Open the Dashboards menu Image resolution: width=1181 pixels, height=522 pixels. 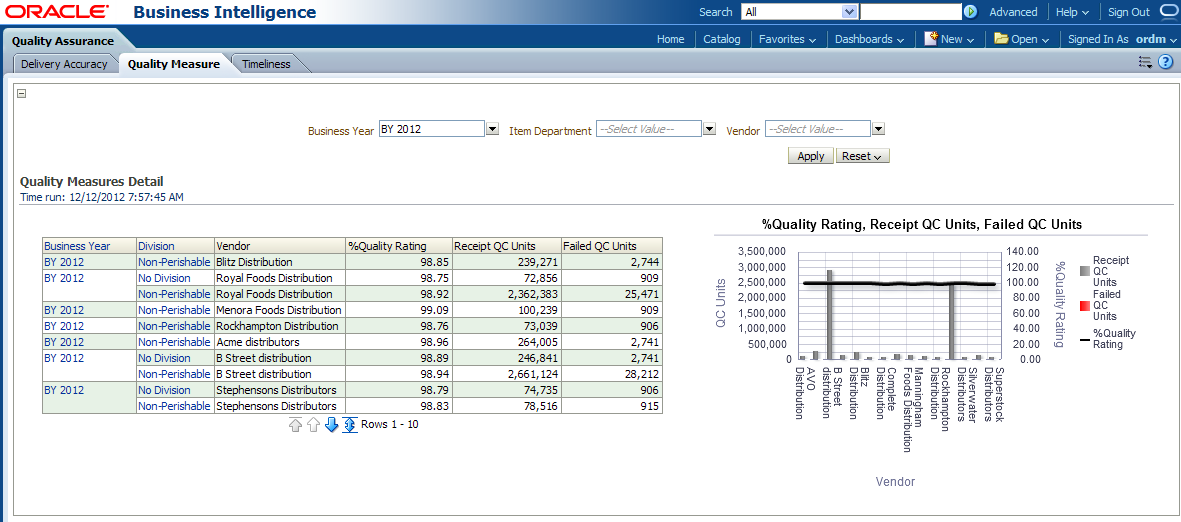[x=868, y=39]
